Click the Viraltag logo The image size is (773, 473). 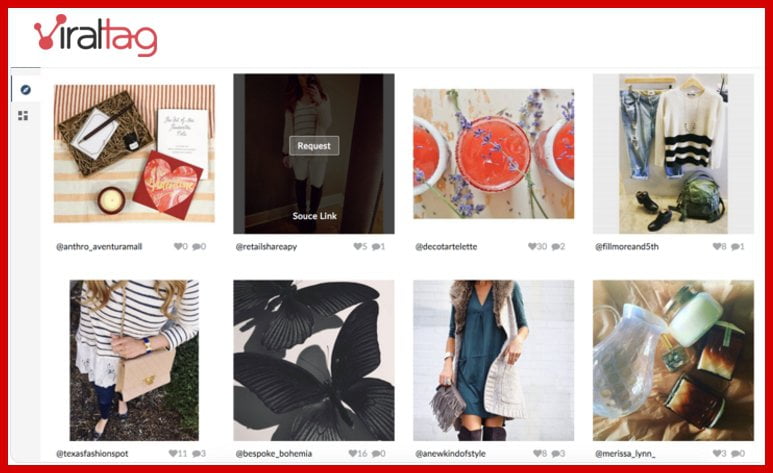pyautogui.click(x=96, y=35)
